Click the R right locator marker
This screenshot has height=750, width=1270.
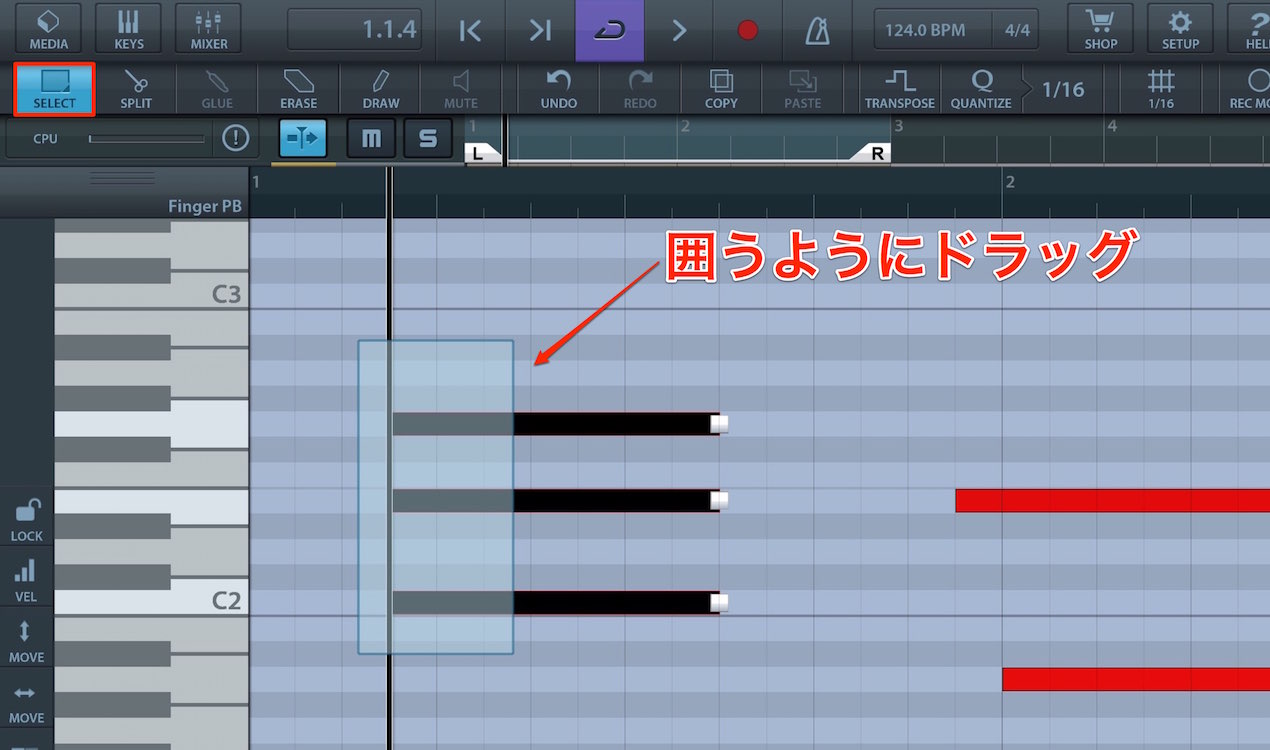coord(872,153)
